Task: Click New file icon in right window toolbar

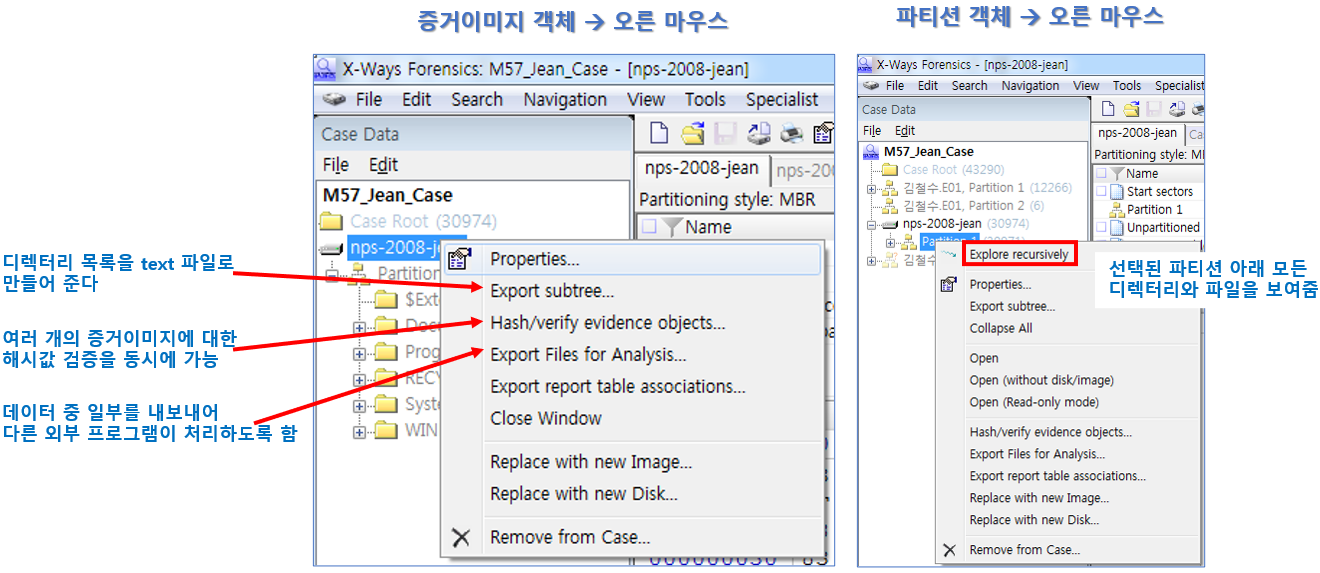Action: 1109,109
